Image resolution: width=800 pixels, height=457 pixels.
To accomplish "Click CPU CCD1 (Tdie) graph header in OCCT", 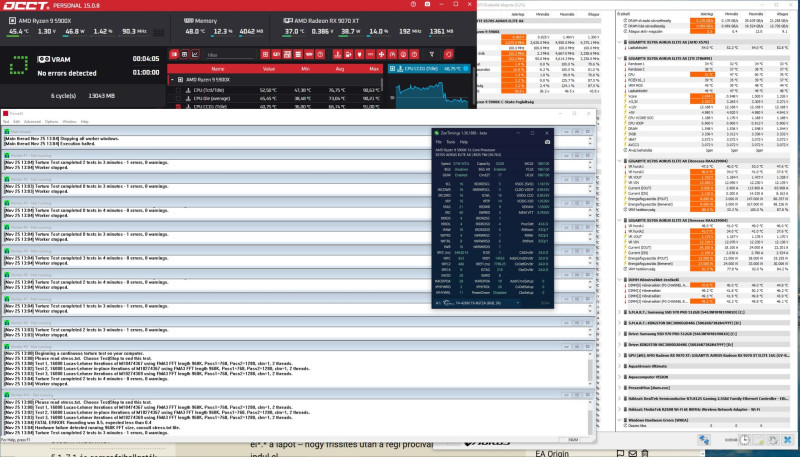I will click(429, 68).
